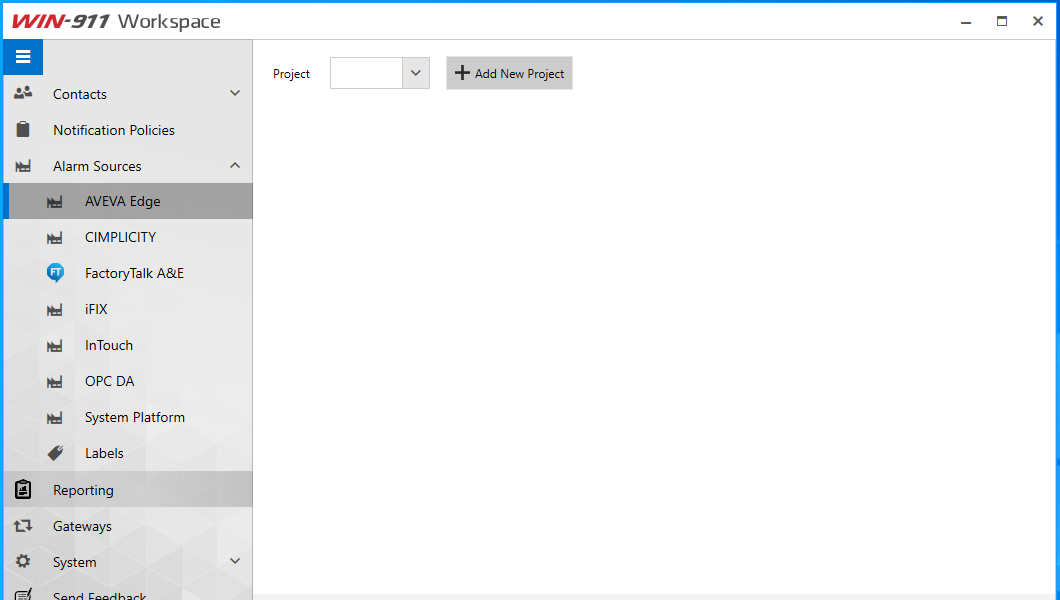Click the iFIX factory icon
Screen dimensions: 1060x600
[x=55, y=309]
